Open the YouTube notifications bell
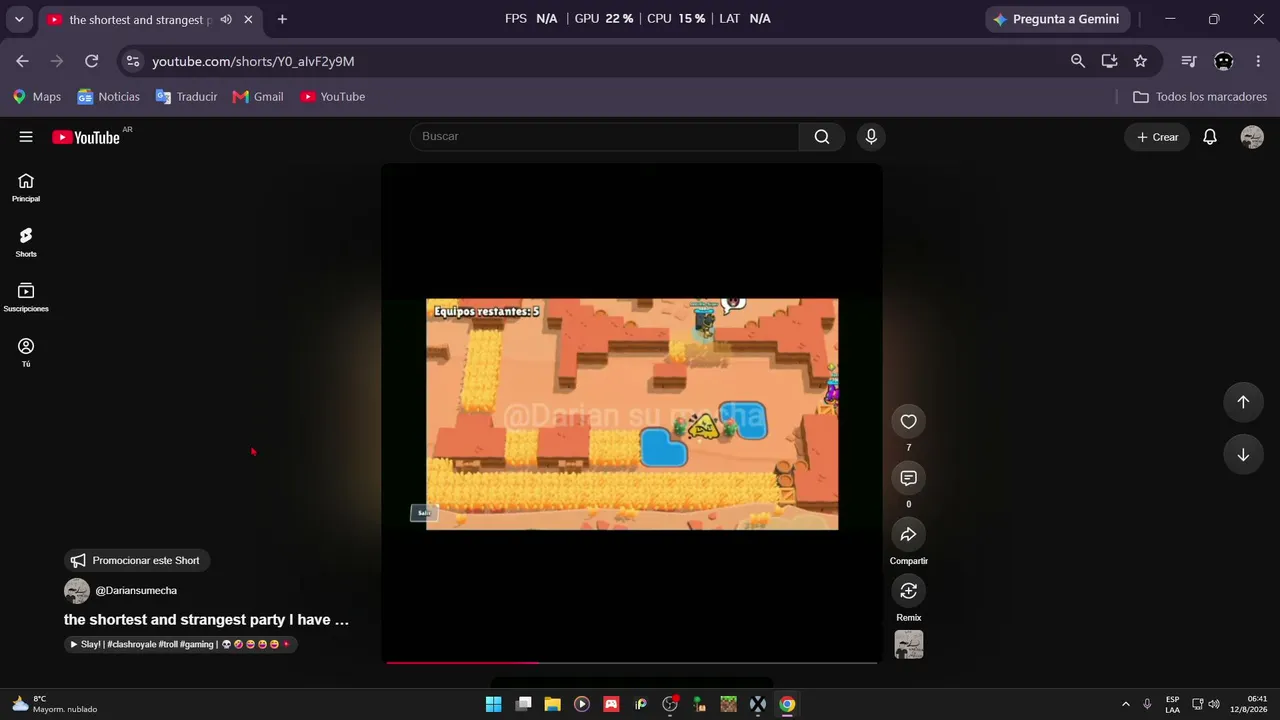The image size is (1280, 720). [x=1210, y=137]
